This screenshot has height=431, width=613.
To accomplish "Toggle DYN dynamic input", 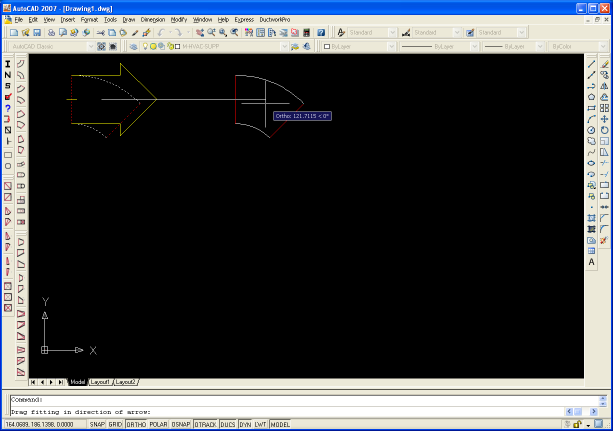I will click(245, 424).
